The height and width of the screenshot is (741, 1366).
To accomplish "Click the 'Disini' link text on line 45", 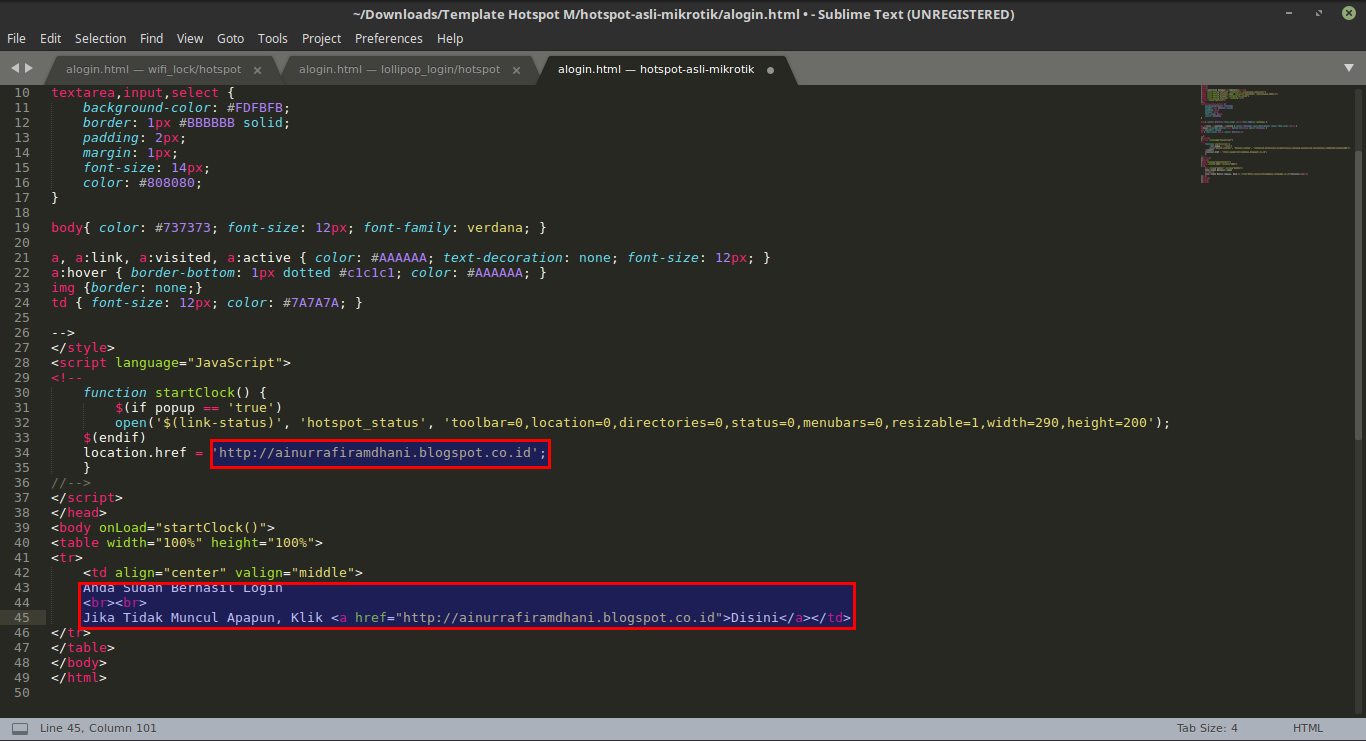I will (x=755, y=618).
